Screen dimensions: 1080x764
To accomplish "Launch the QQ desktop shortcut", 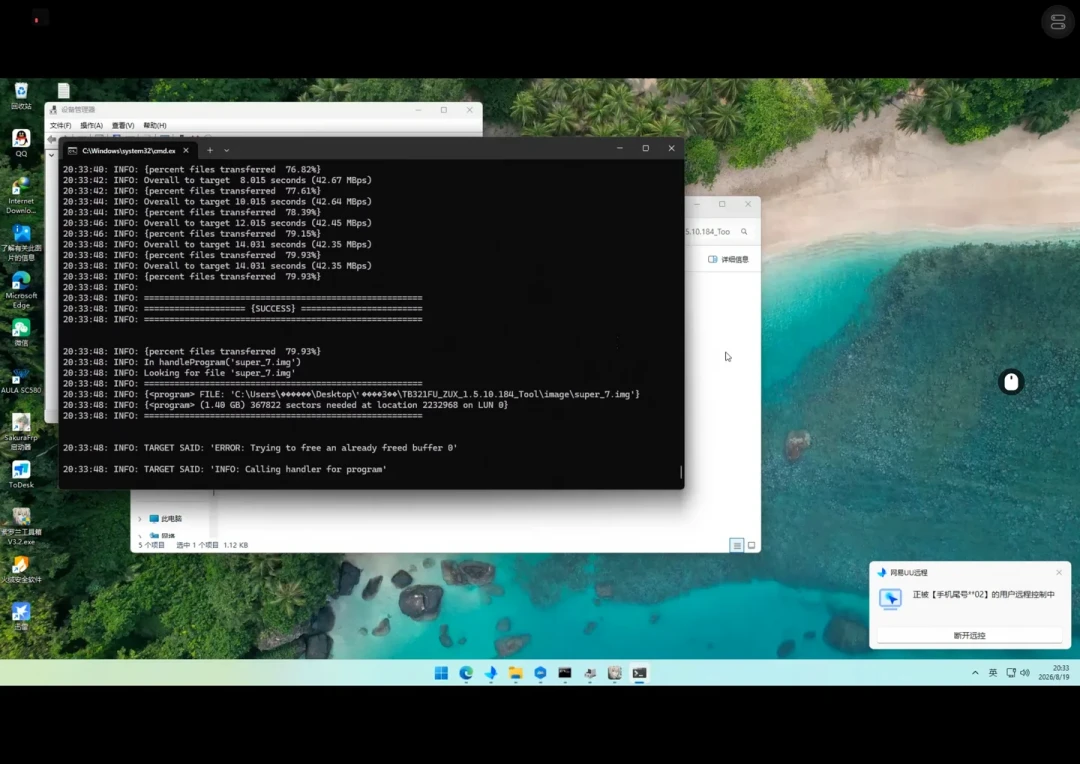I will pyautogui.click(x=21, y=143).
